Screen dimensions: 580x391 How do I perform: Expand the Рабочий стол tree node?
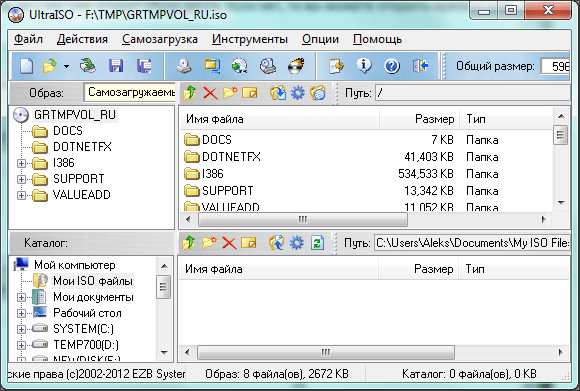click(21, 313)
